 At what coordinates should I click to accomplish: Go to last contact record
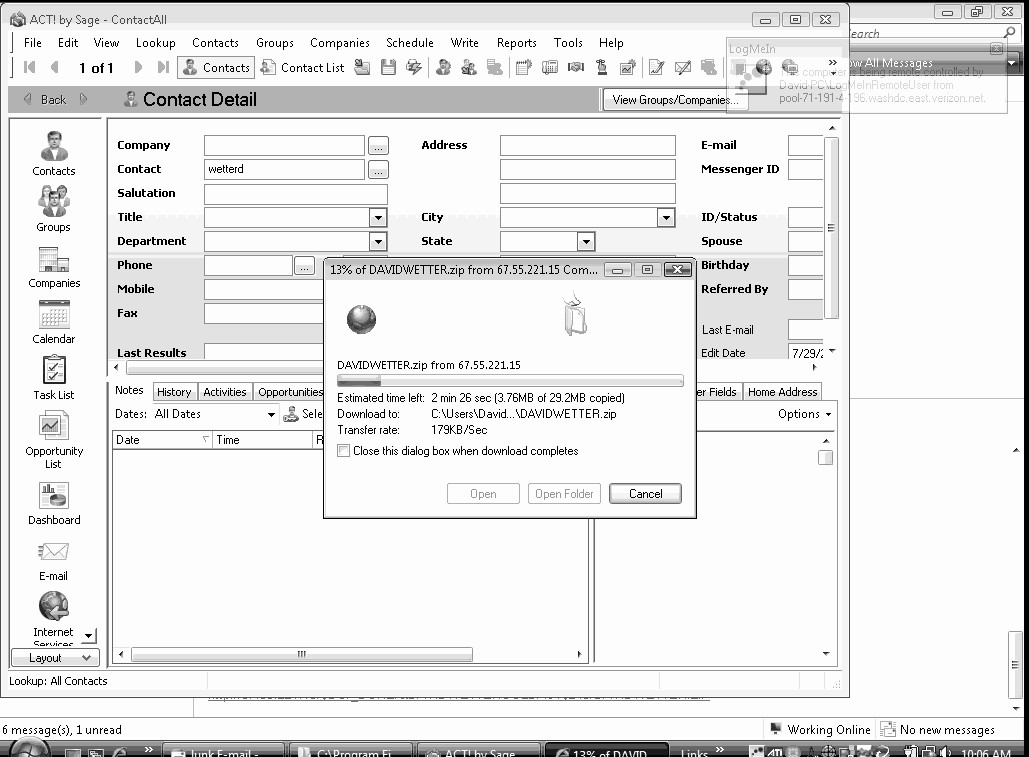coord(163,67)
